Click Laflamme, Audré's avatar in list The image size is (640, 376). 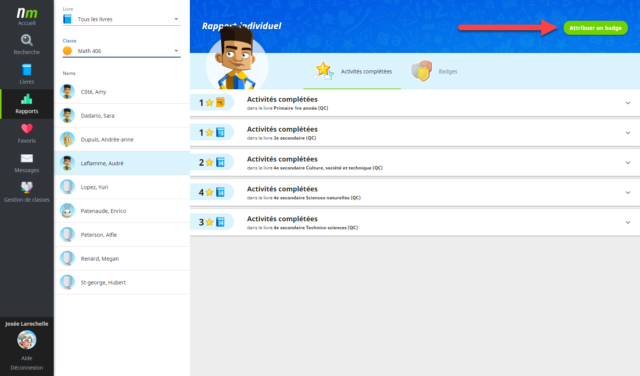tap(67, 163)
